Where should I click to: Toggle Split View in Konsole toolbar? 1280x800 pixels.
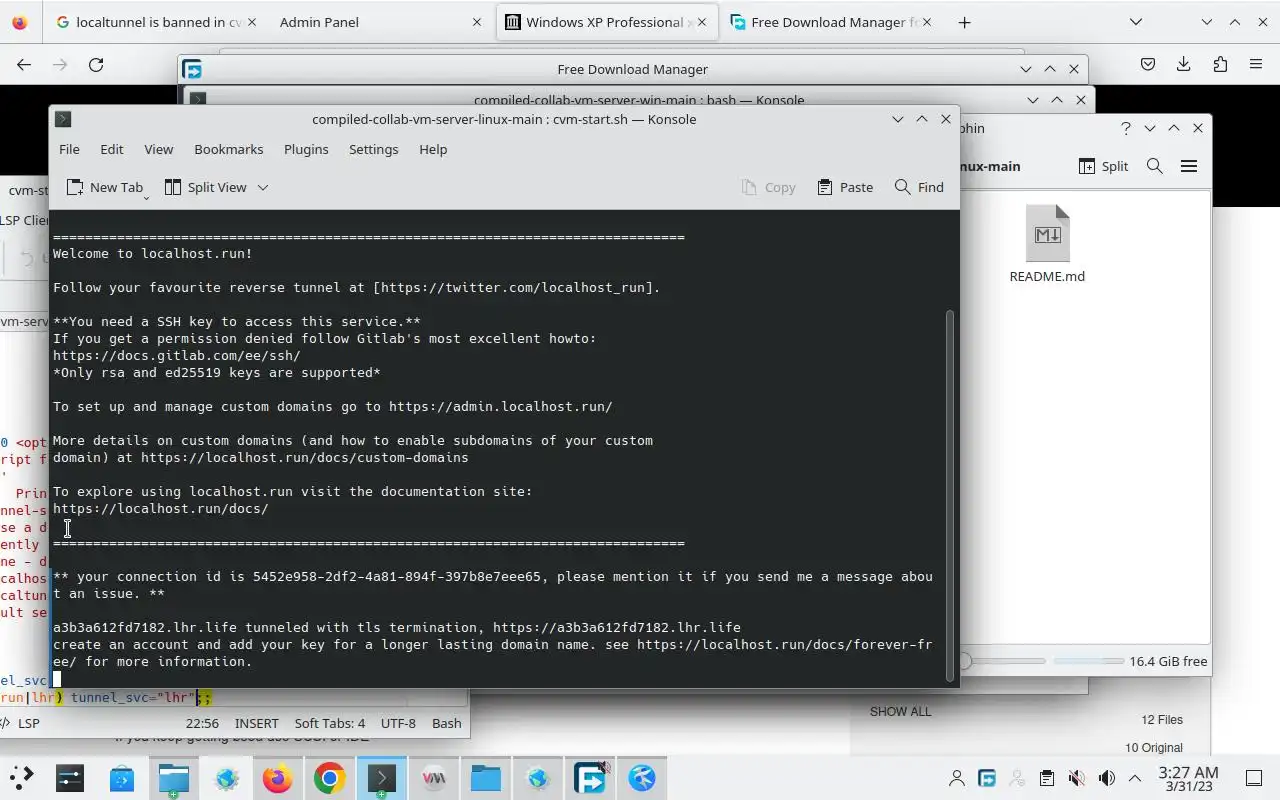pyautogui.click(x=205, y=187)
